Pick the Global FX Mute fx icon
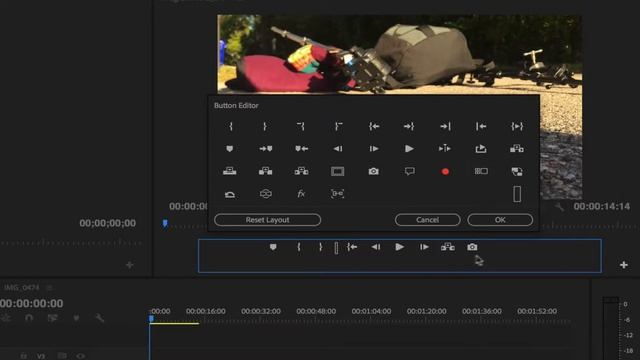Screen dimensions: 640x360 coord(301,194)
